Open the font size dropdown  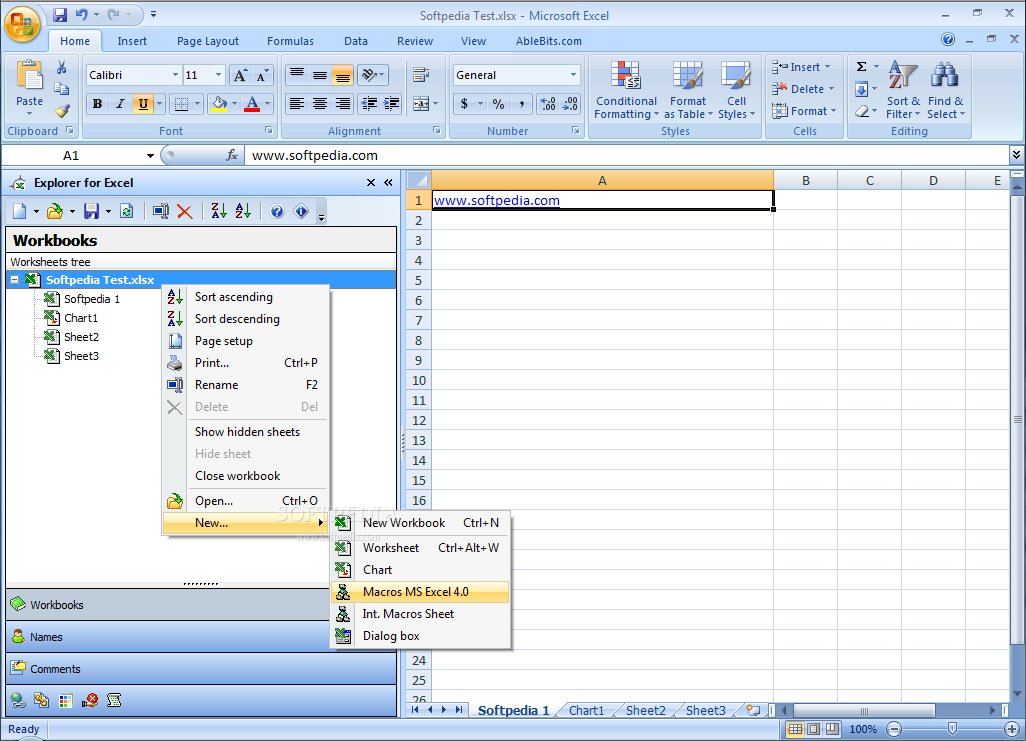click(219, 75)
